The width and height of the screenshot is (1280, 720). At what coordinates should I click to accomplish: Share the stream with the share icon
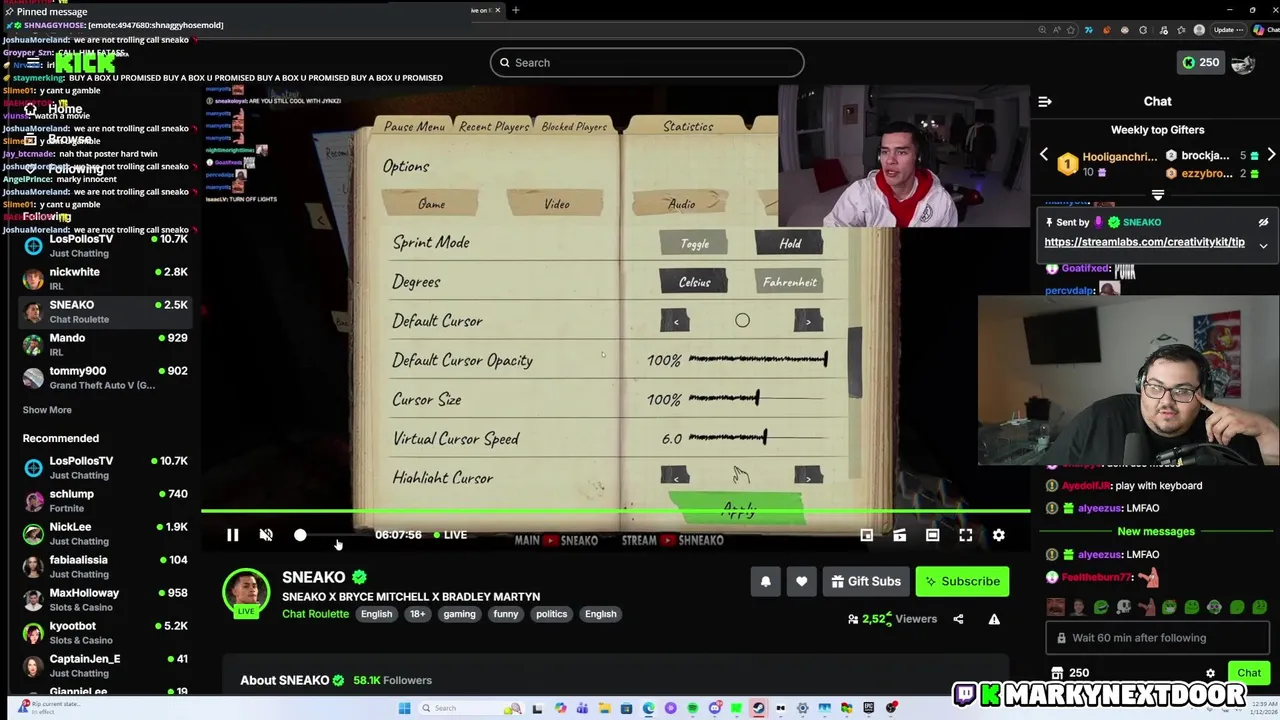958,619
